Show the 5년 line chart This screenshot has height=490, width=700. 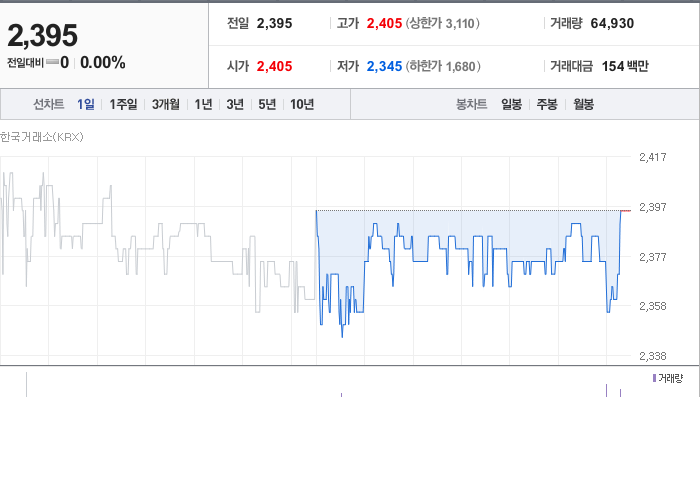pos(267,104)
